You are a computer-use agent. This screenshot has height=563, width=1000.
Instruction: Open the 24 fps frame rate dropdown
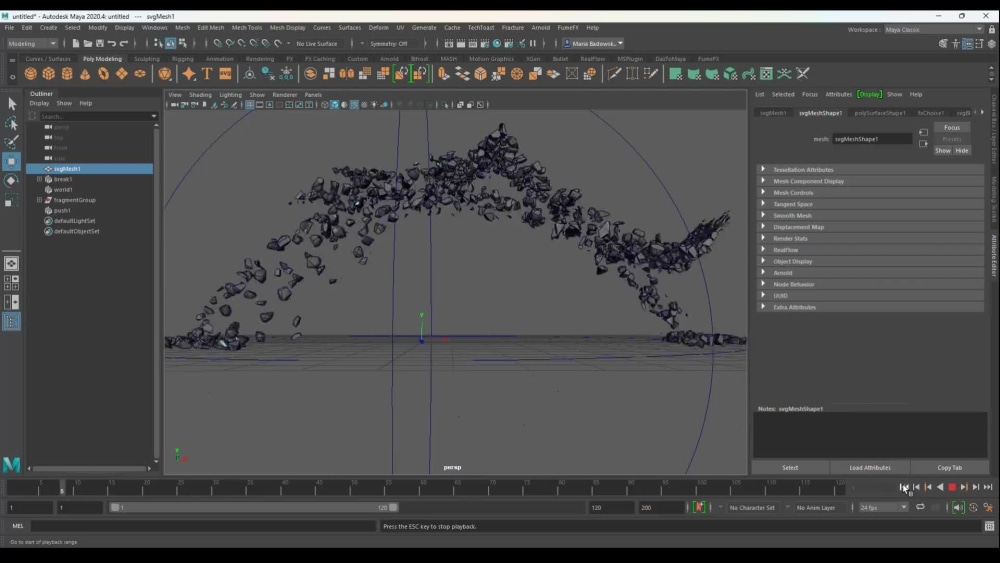(883, 508)
